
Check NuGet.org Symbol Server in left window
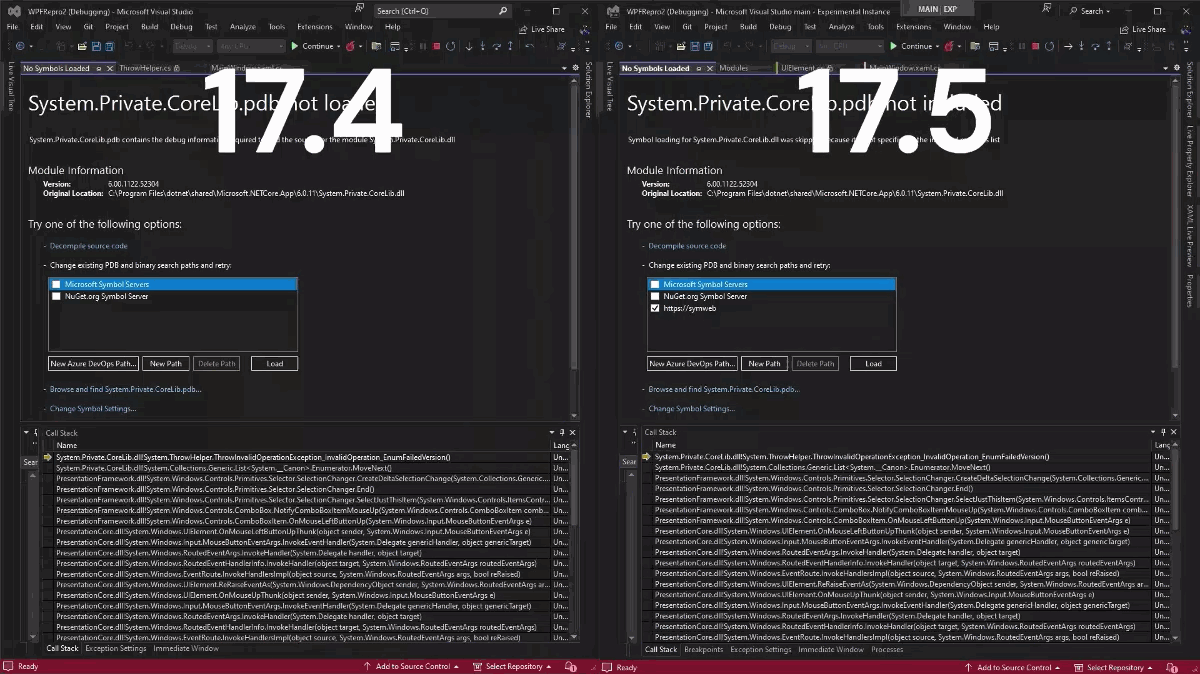(56, 296)
